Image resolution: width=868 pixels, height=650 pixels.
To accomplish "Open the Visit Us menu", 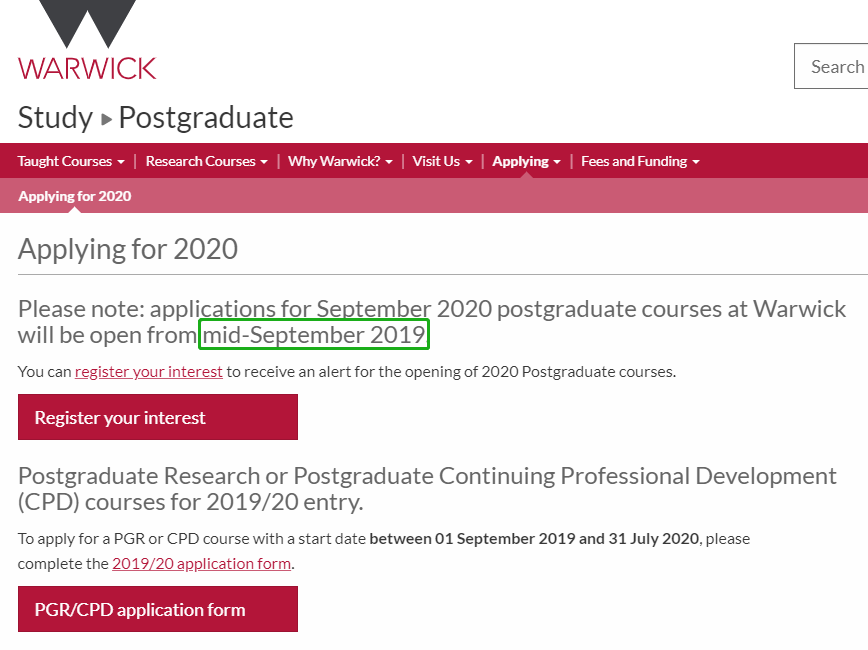I will tap(442, 161).
